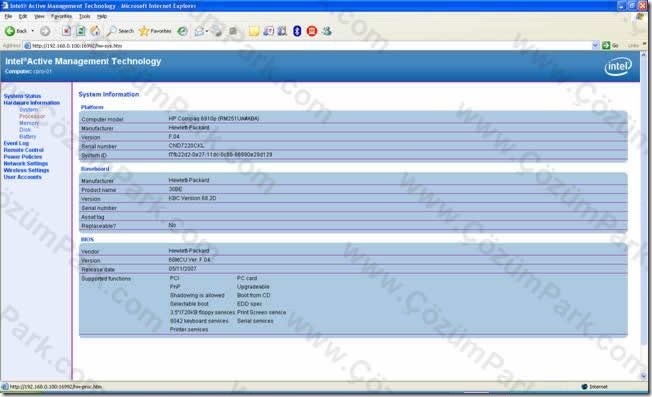Click the Platform section heading
The height and width of the screenshot is (397, 652).
click(x=92, y=107)
